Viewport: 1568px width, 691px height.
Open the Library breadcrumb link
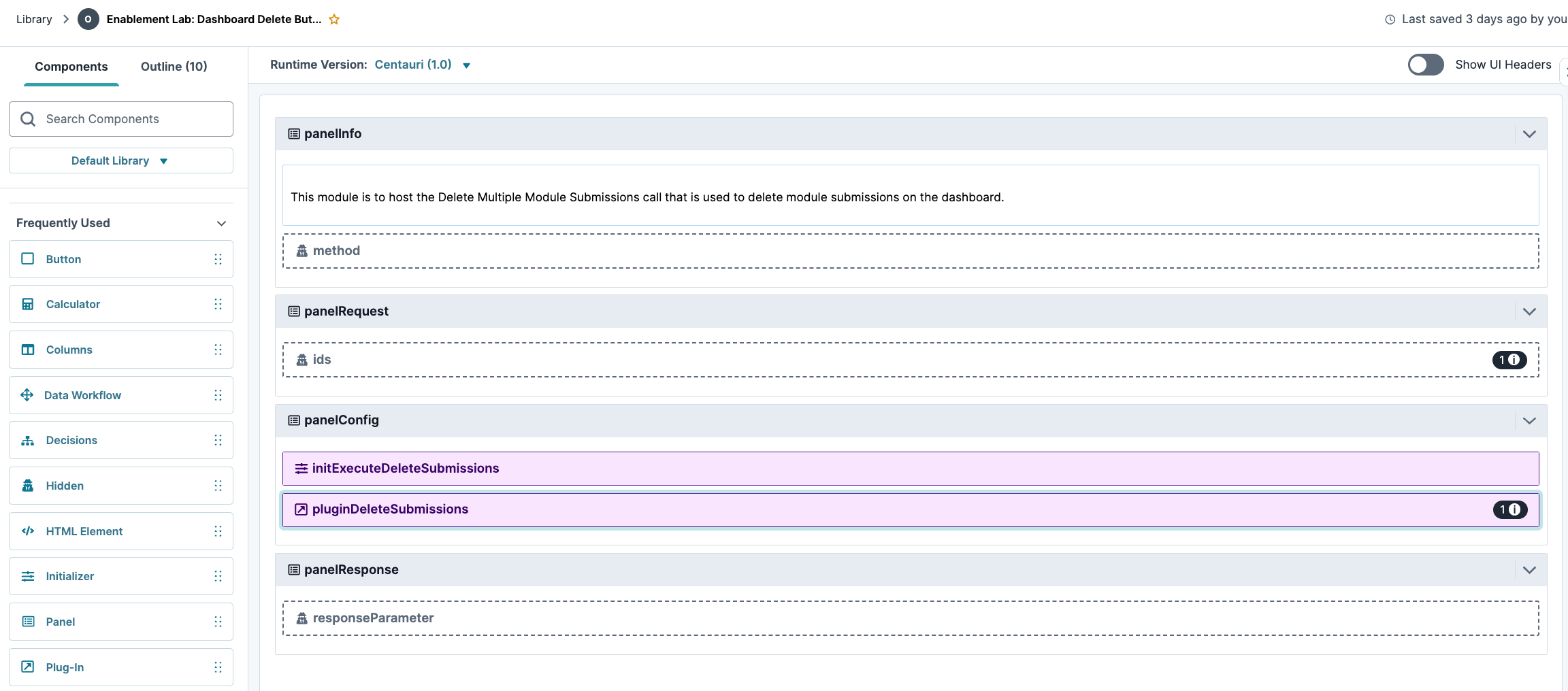(x=33, y=19)
